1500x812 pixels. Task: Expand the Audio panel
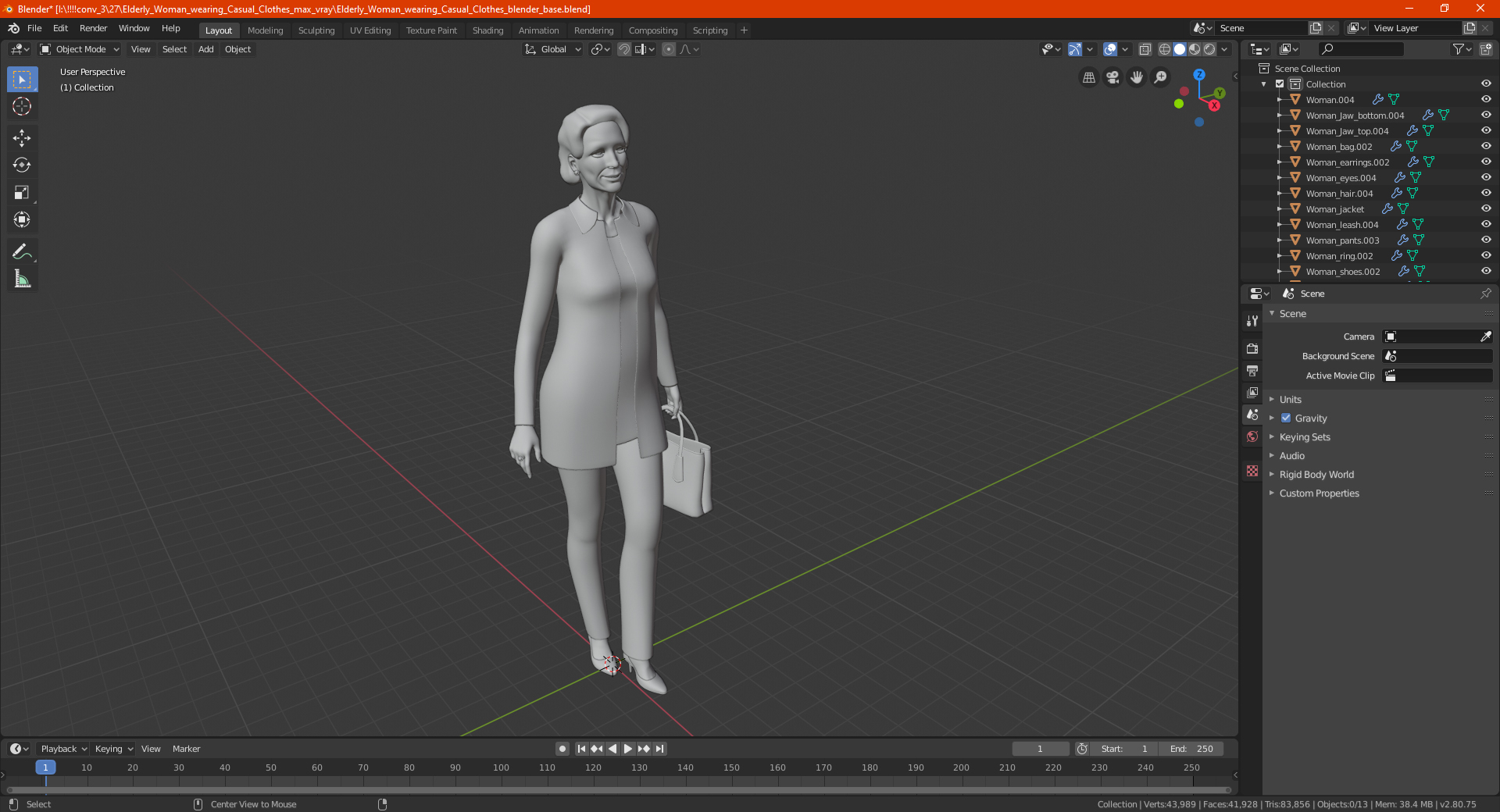point(1291,456)
